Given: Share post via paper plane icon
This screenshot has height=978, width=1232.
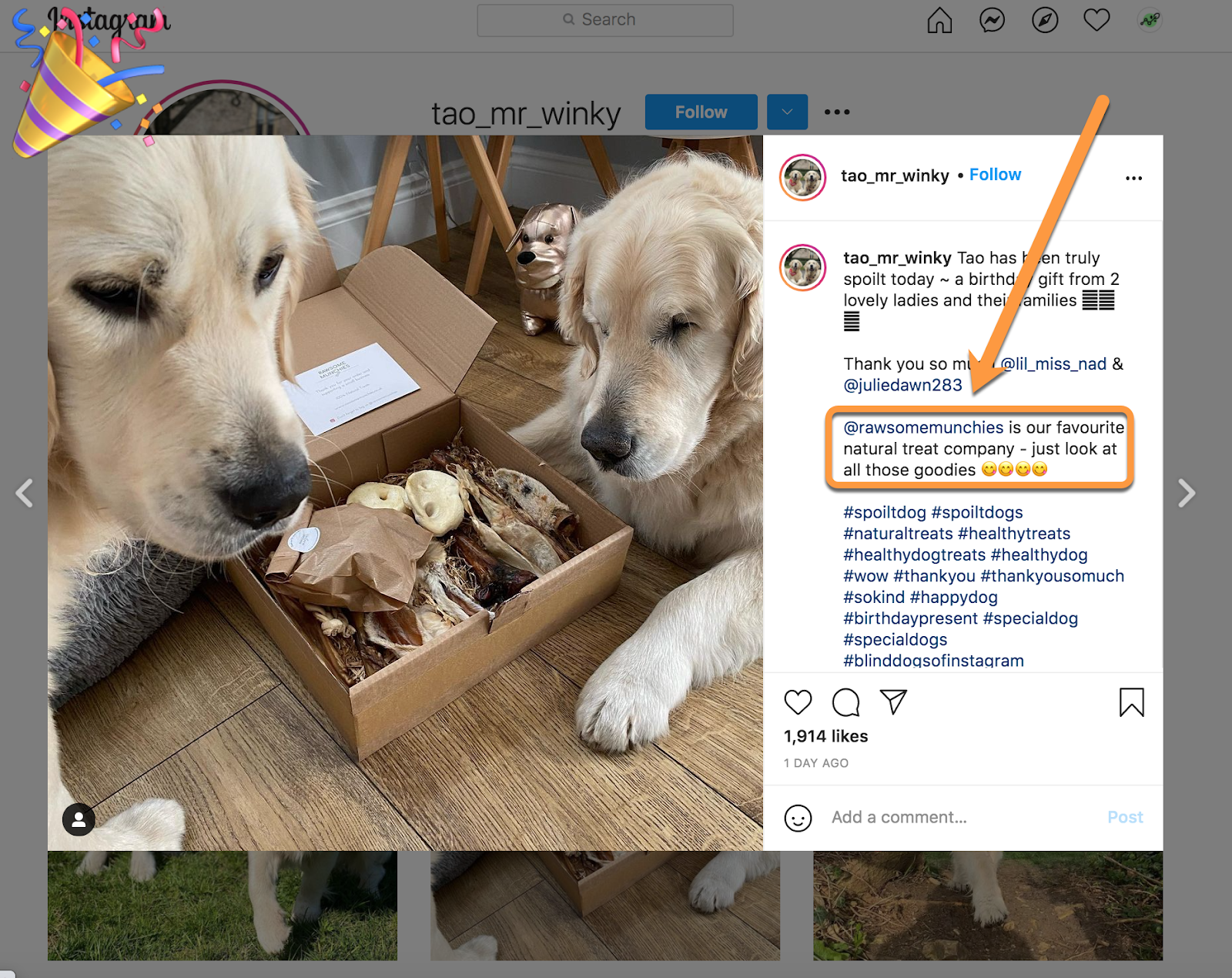Looking at the screenshot, I should pyautogui.click(x=893, y=702).
